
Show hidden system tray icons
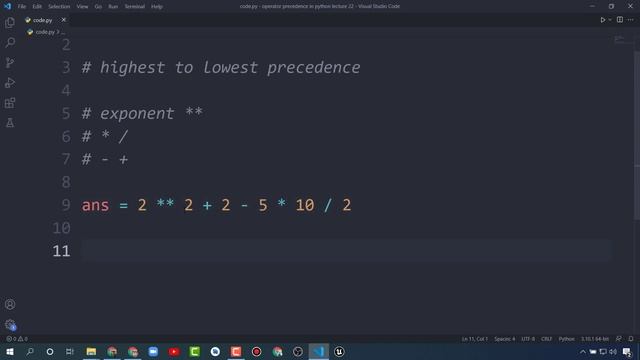point(583,351)
